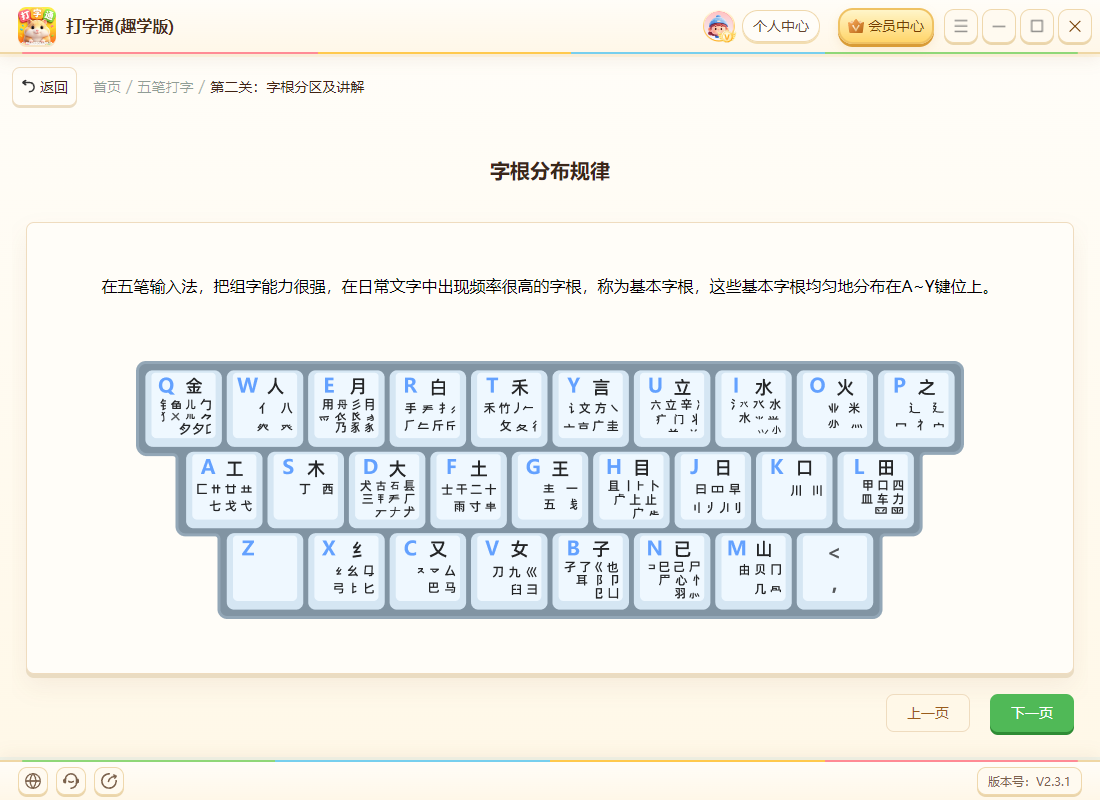This screenshot has height=800, width=1100.
Task: Click the N 已 key
Action: [672, 570]
